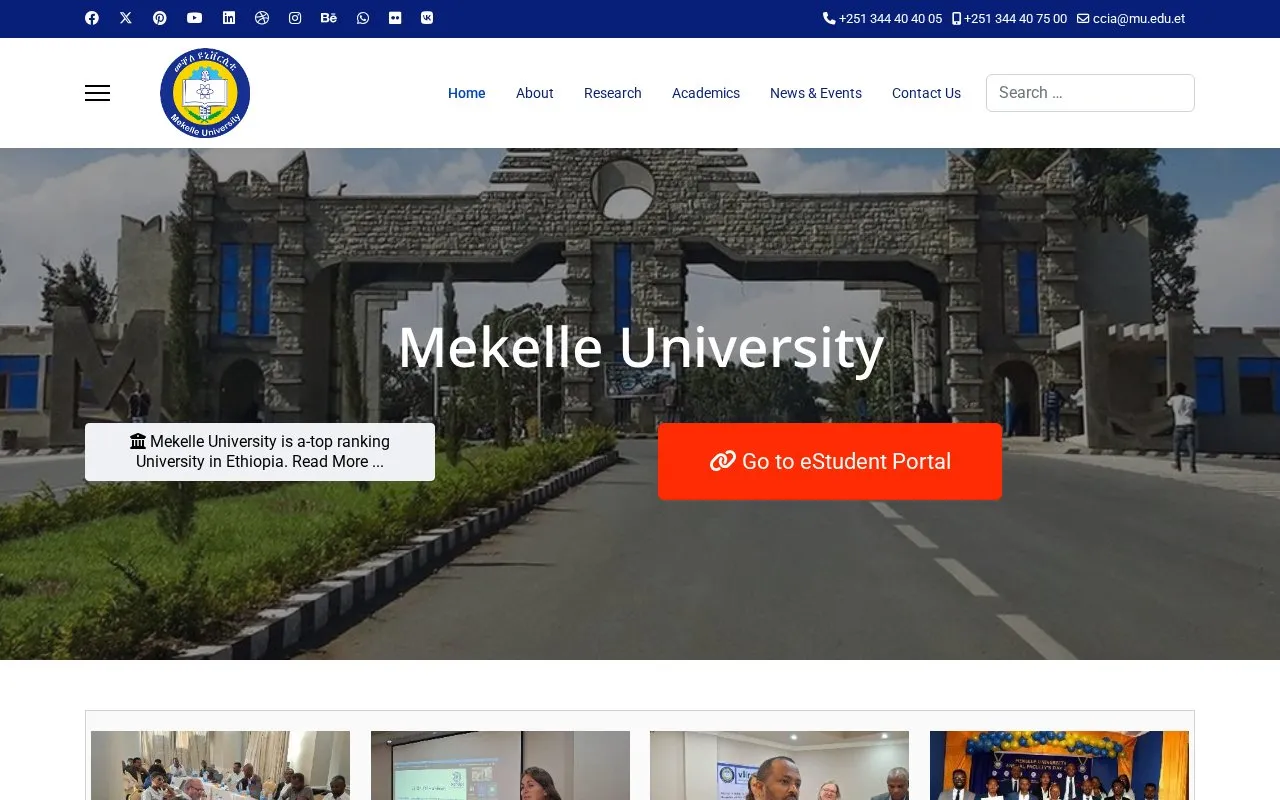The image size is (1280, 800).
Task: Open the X (Twitter) social icon
Action: [126, 18]
